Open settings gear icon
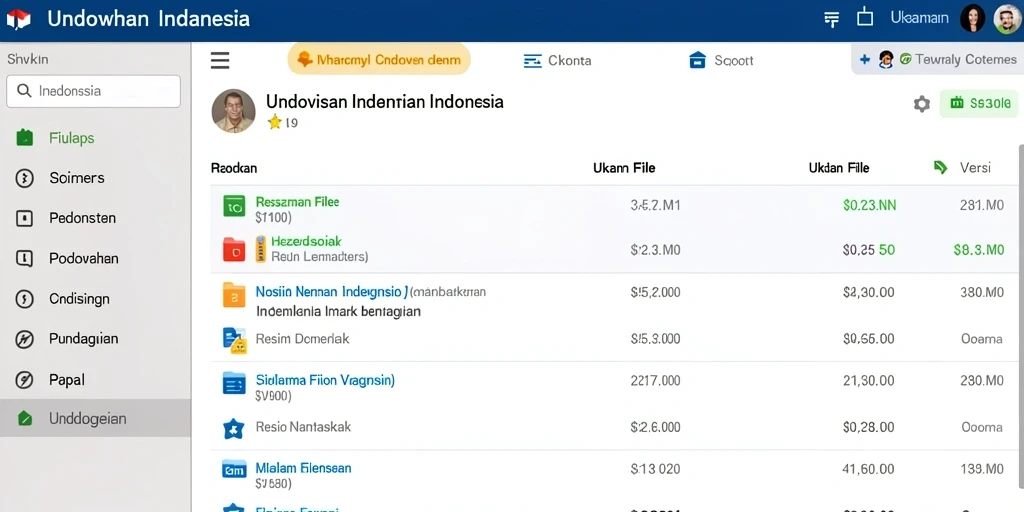1024x512 pixels. pyautogui.click(x=921, y=104)
